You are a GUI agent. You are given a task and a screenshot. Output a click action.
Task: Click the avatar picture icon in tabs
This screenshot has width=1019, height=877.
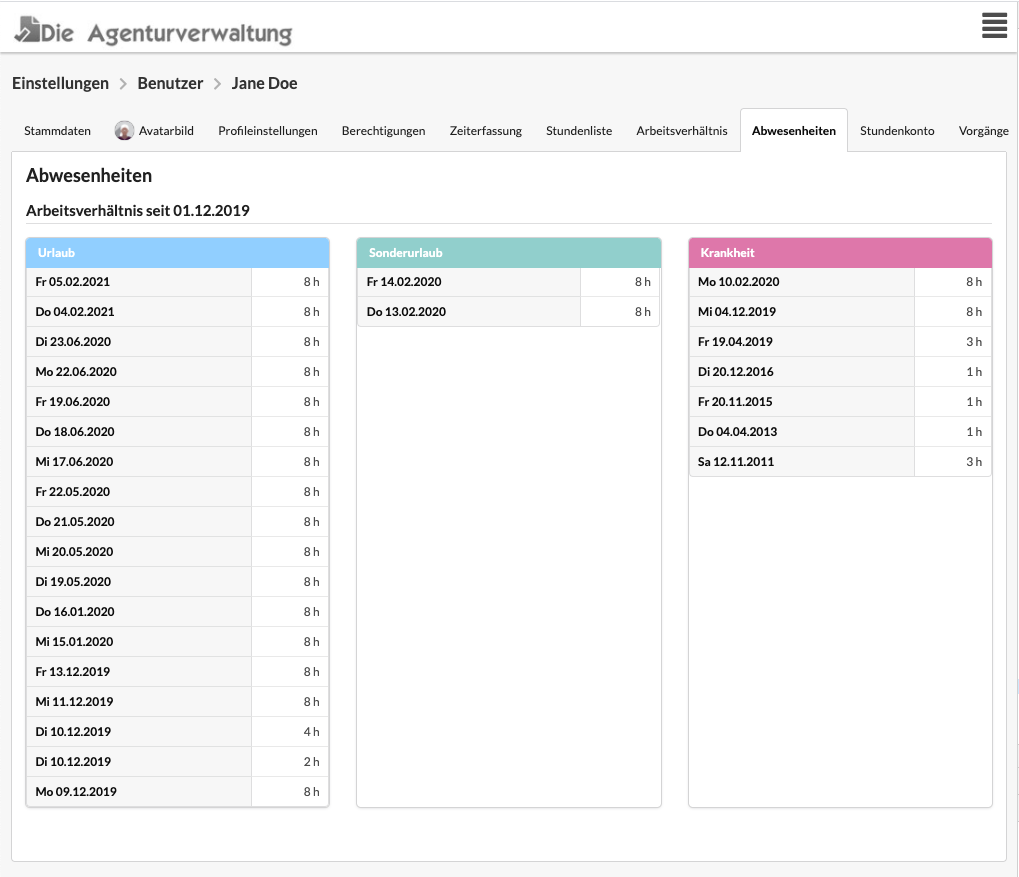[124, 131]
